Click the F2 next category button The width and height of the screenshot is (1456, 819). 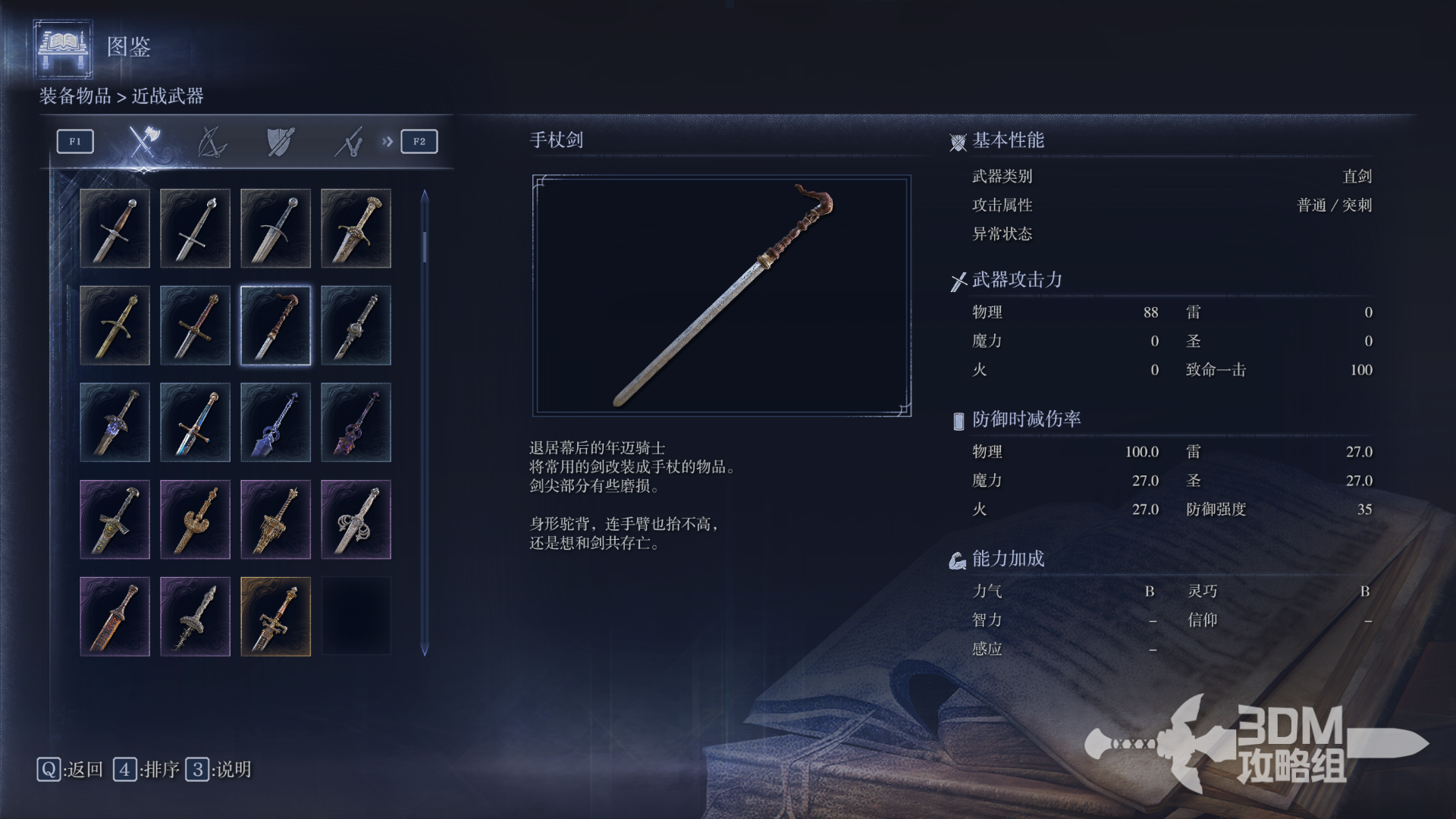coord(419,142)
